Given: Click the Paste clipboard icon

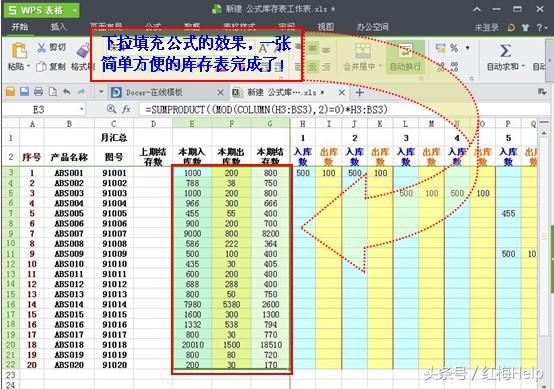Looking at the screenshot, I should pos(19,50).
